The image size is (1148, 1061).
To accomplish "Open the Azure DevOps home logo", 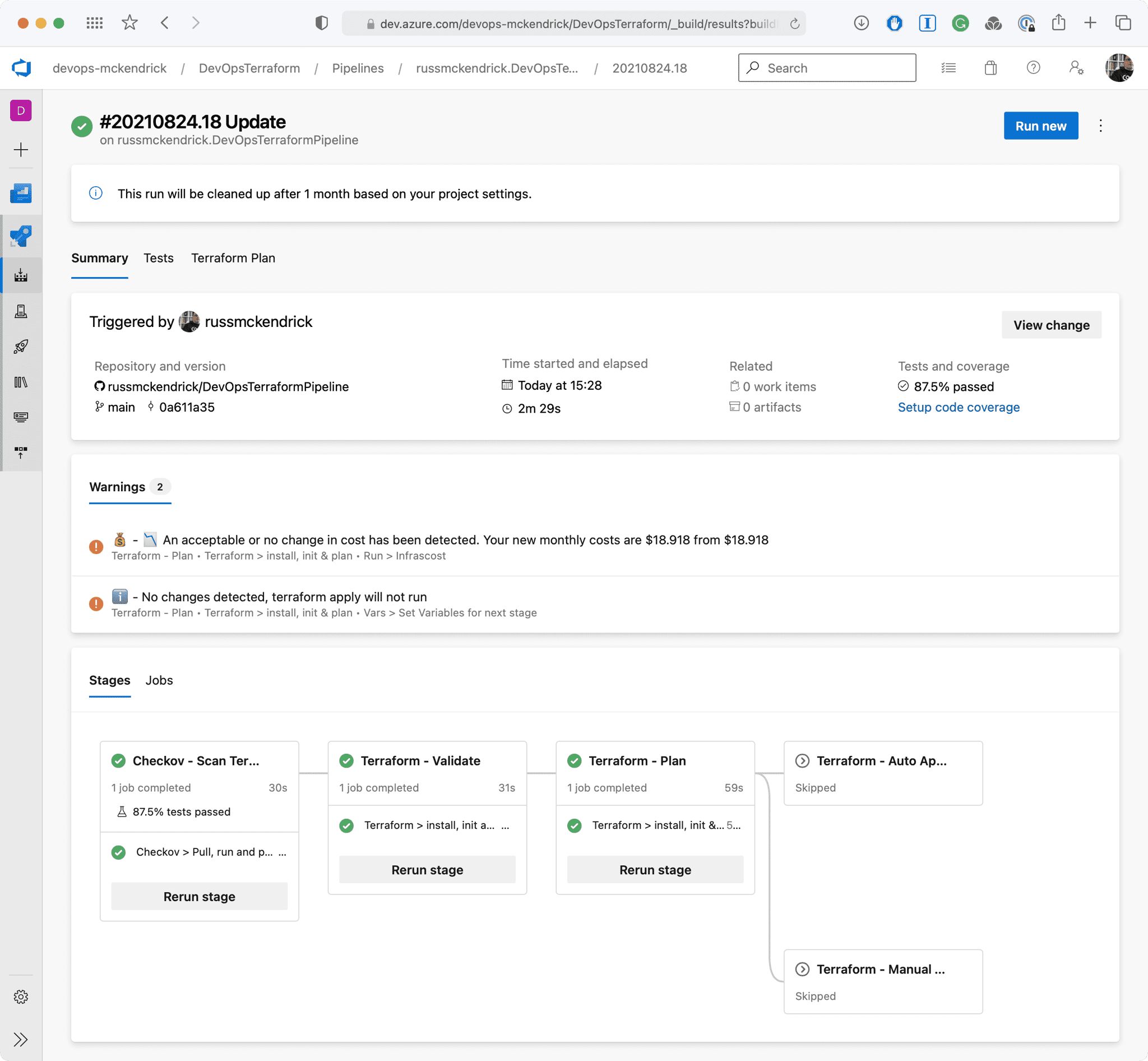I will [21, 68].
